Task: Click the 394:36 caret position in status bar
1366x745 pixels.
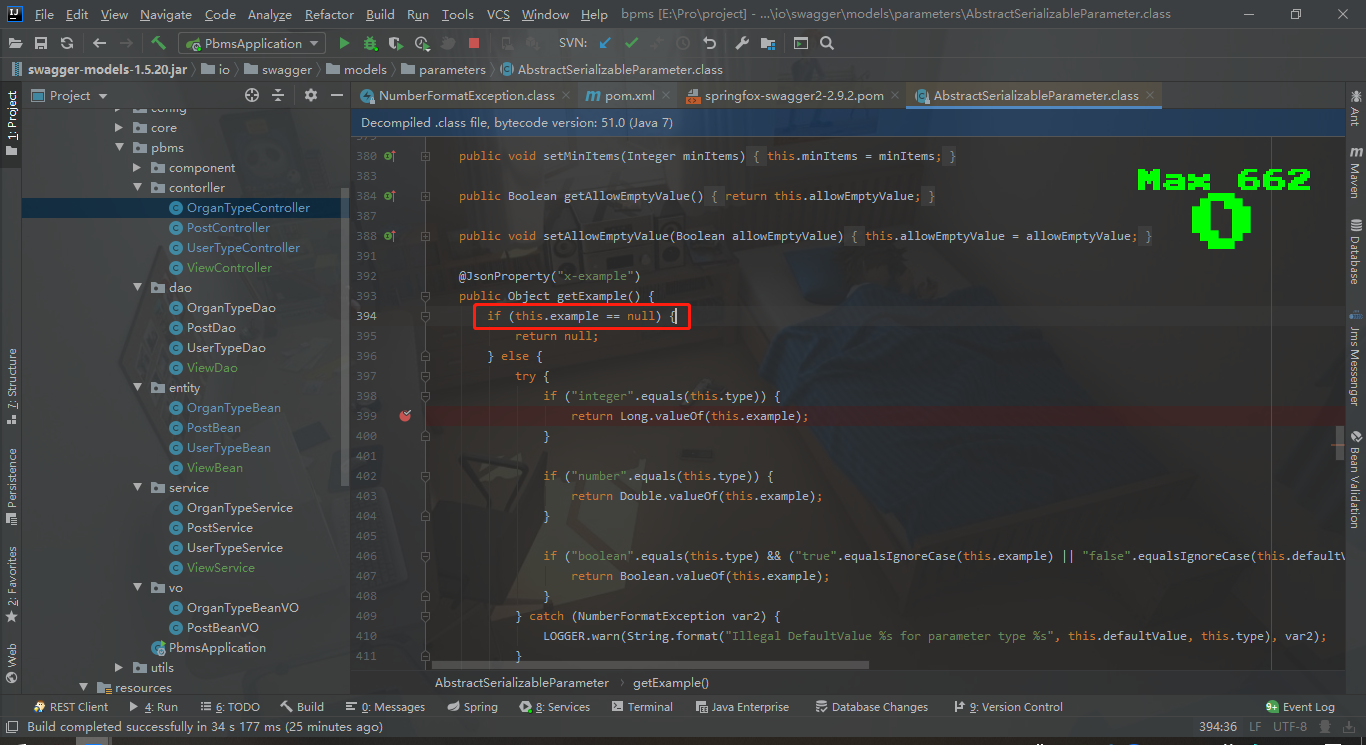Action: point(1219,727)
